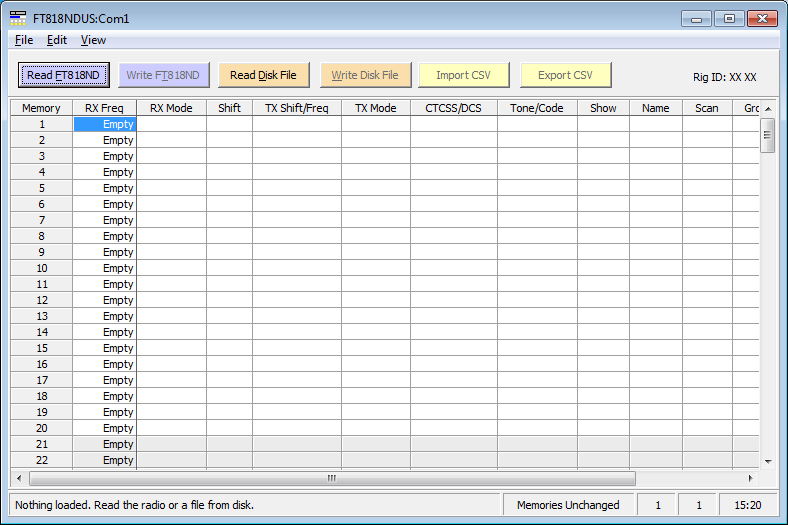Viewport: 788px width, 525px height.
Task: Minimize the FT818NDUS window
Action: [x=697, y=19]
